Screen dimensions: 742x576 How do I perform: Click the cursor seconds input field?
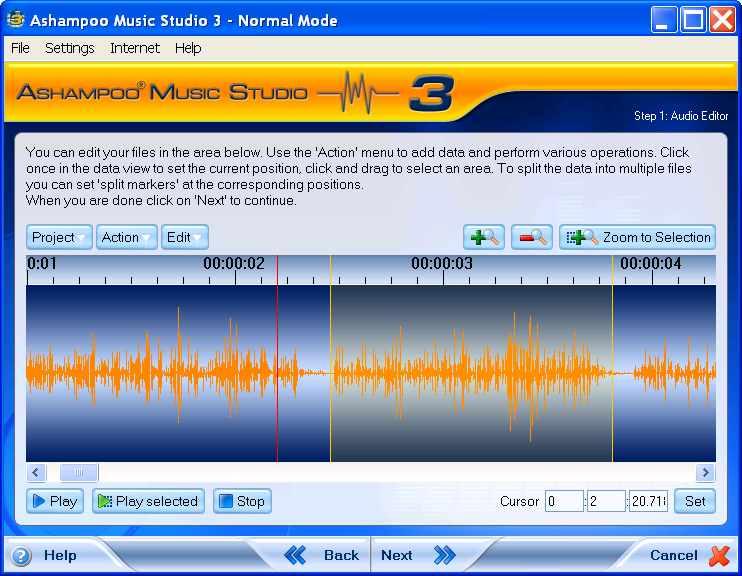(607, 501)
